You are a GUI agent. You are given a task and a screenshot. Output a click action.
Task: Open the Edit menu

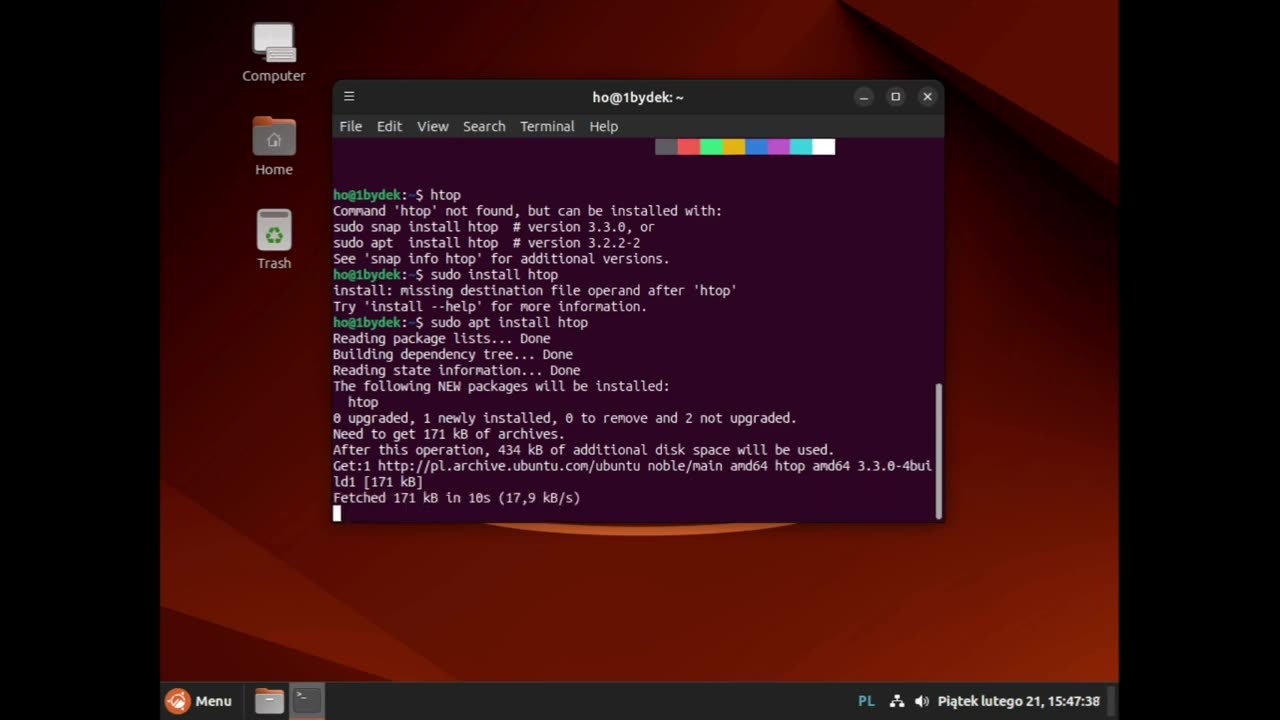coord(389,126)
